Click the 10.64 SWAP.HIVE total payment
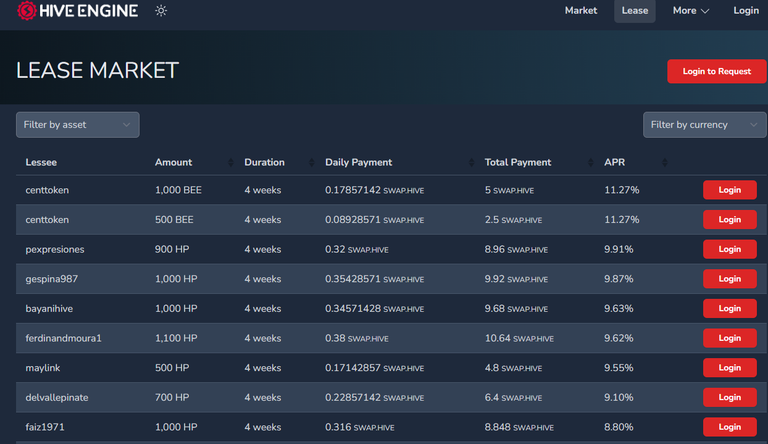The image size is (768, 444). click(519, 338)
